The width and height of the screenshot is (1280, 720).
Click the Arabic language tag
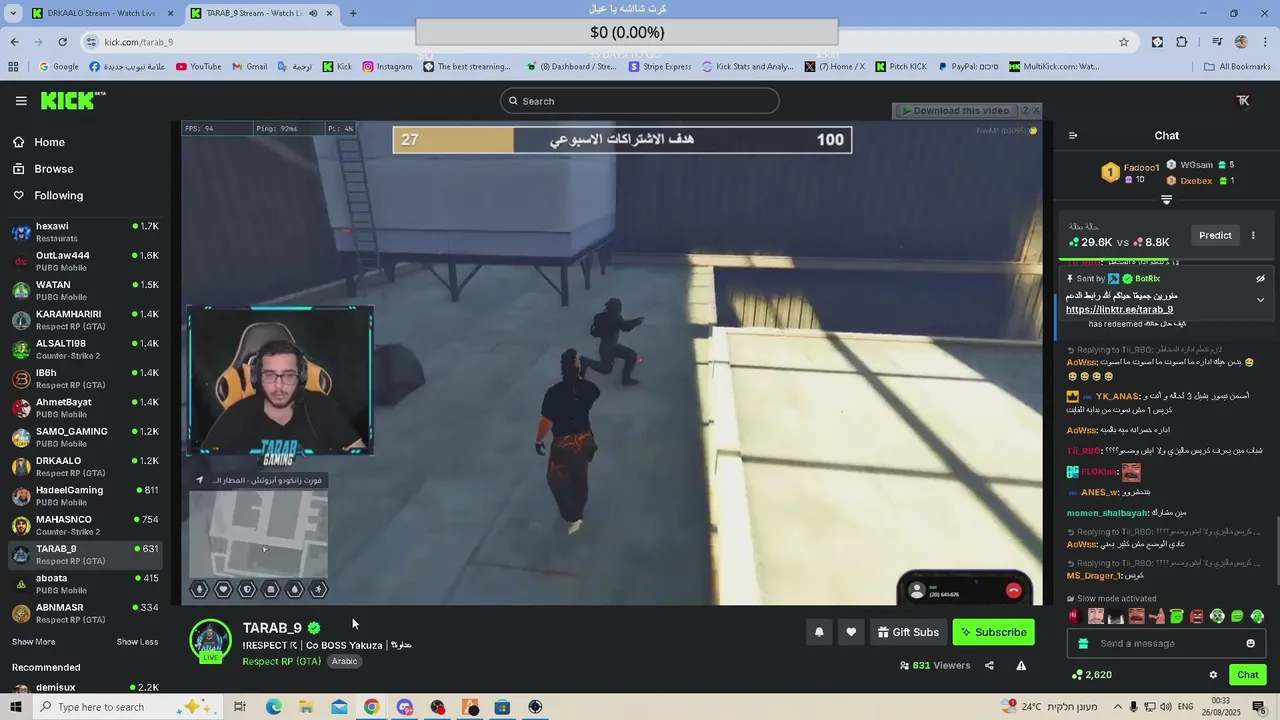(344, 661)
